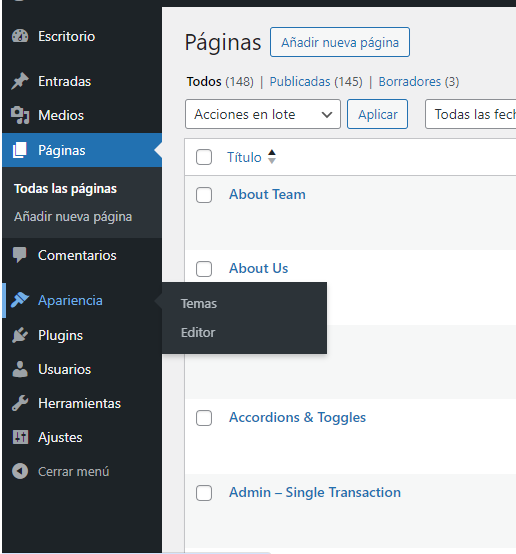516x554 pixels.
Task: Filter pages by Publicadas (145) link
Action: pos(316,82)
